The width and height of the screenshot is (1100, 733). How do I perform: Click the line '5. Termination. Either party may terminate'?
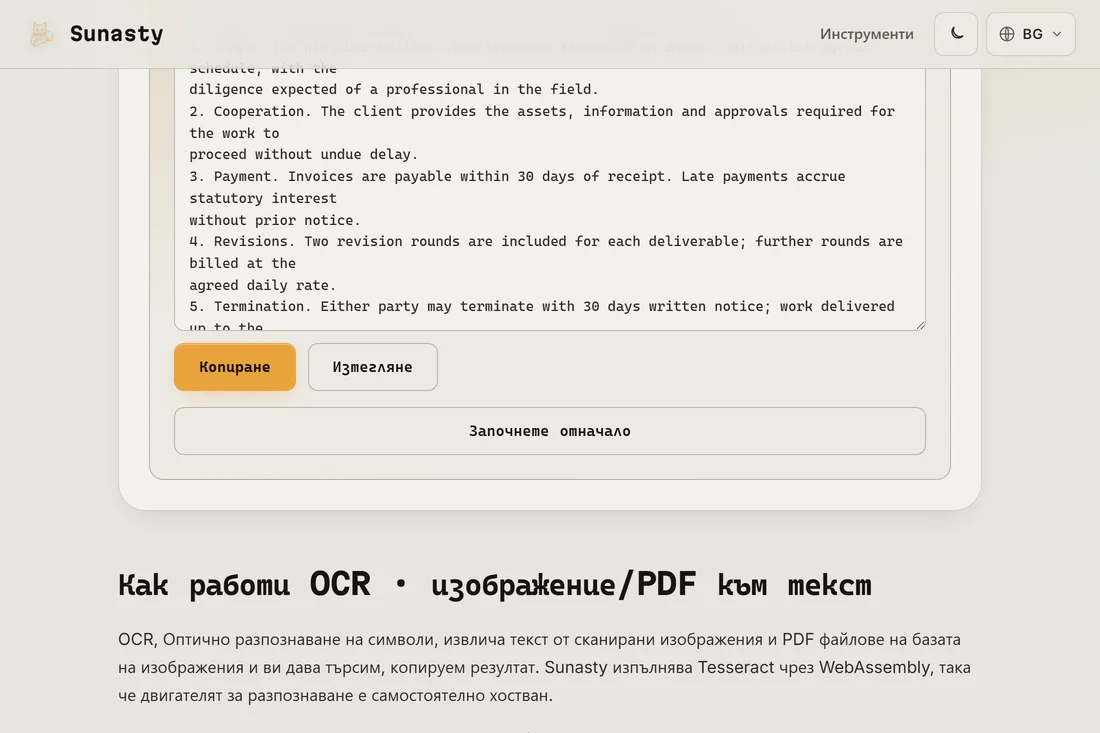[542, 307]
